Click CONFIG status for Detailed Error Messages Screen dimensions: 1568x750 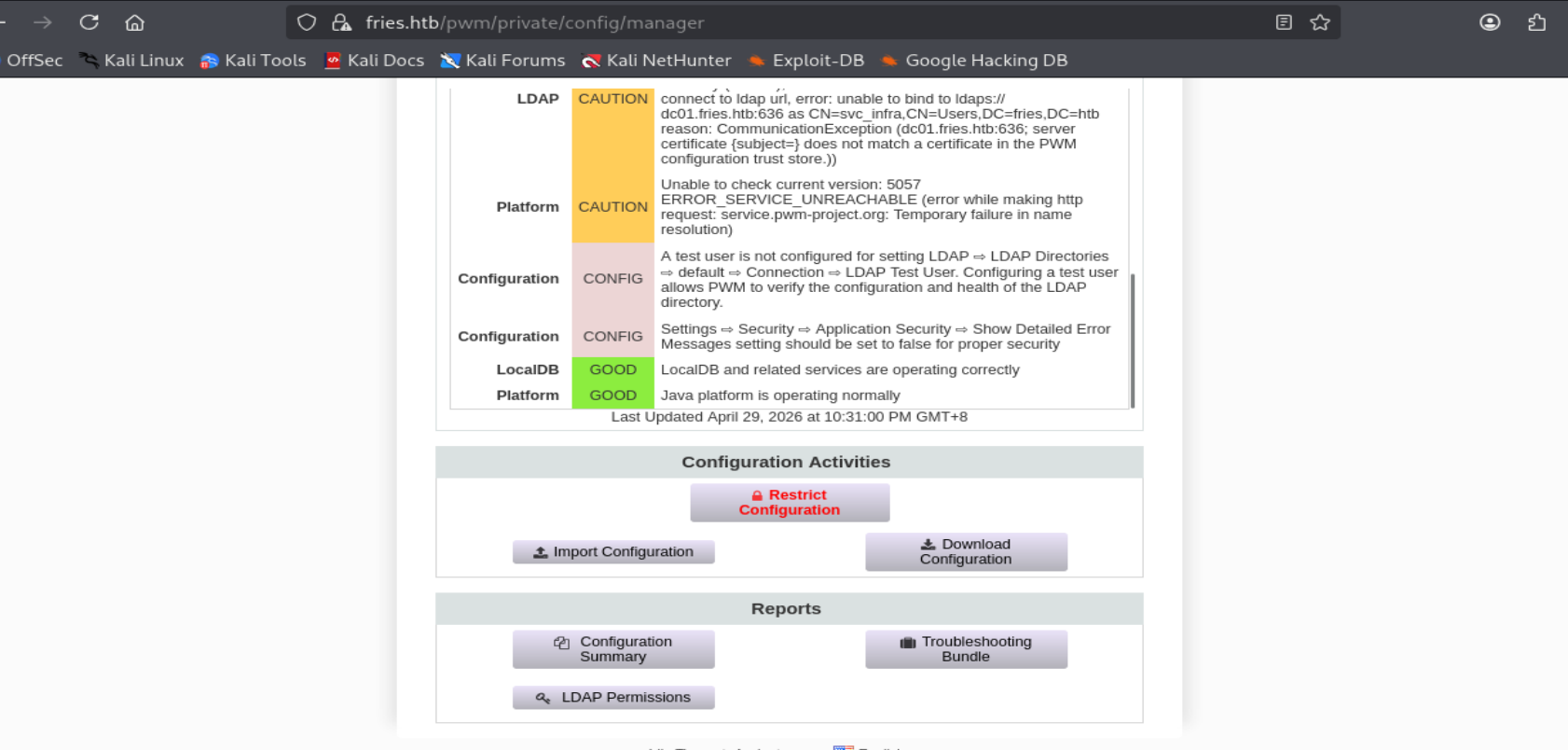[612, 337]
